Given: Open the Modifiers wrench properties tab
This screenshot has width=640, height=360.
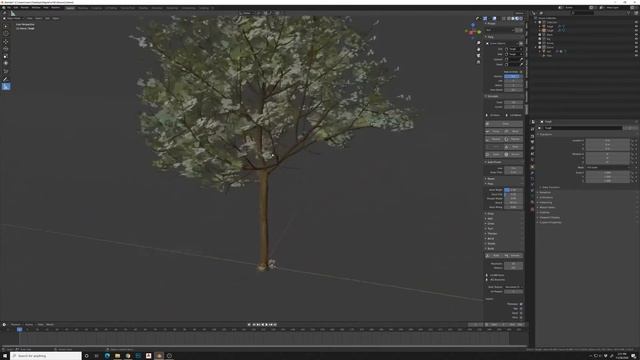Looking at the screenshot, I should pyautogui.click(x=533, y=173).
